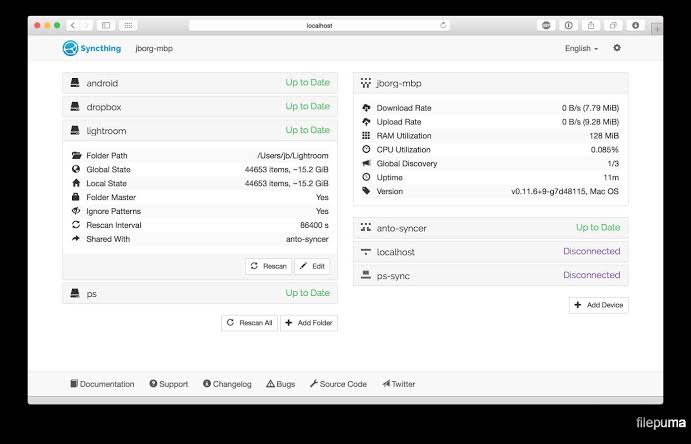Click the 128 MiB RAM value
This screenshot has height=444, width=691.
tap(604, 136)
